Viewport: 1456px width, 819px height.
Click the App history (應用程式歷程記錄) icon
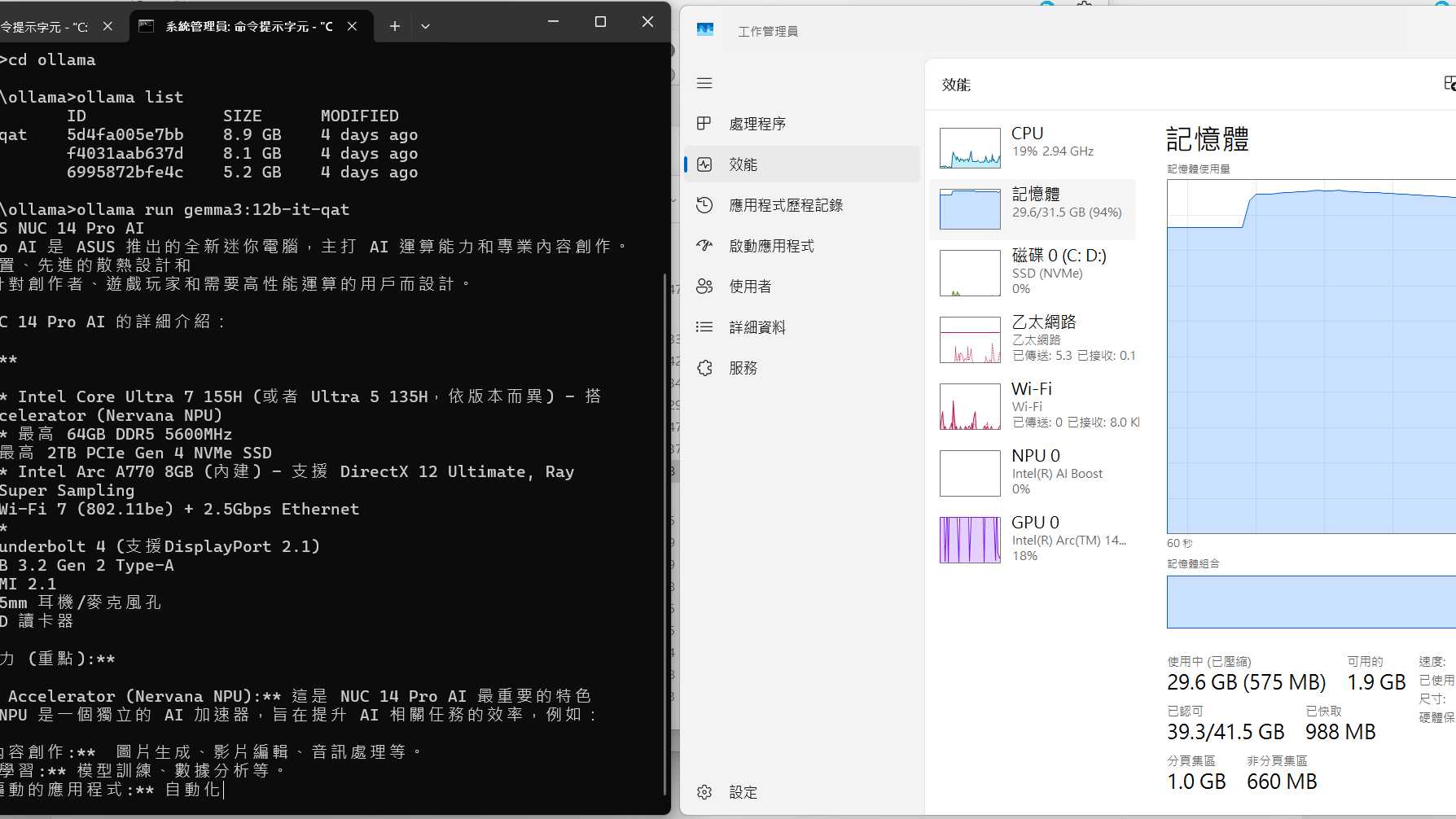tap(704, 205)
